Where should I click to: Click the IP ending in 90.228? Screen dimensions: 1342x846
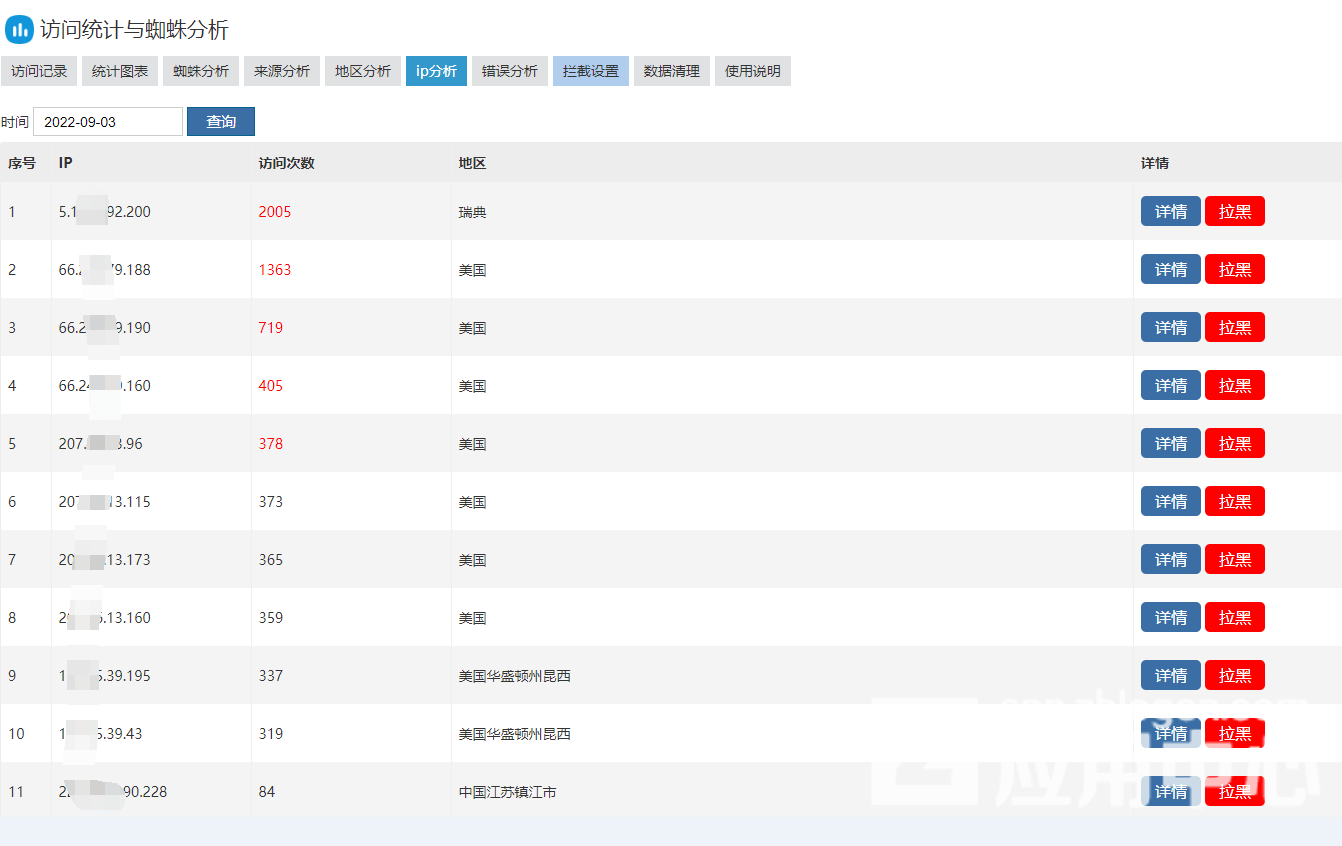(113, 792)
